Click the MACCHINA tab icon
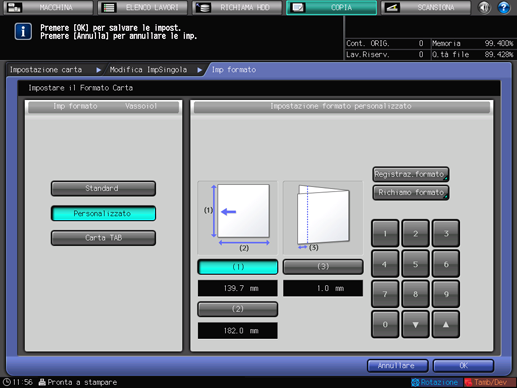517x388 pixels. click(14, 7)
